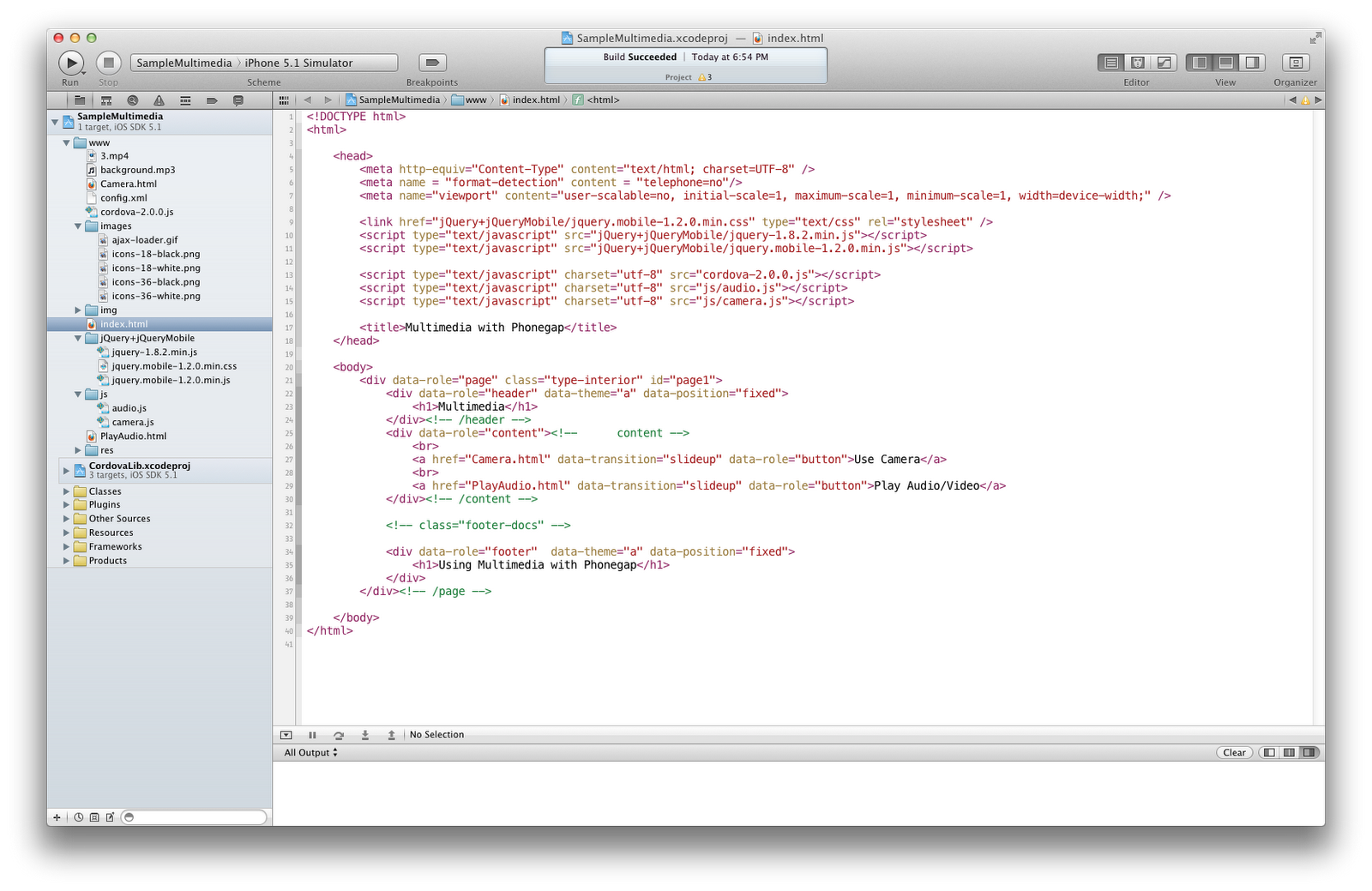Collapse the SampleMultimedia project tree

point(56,122)
